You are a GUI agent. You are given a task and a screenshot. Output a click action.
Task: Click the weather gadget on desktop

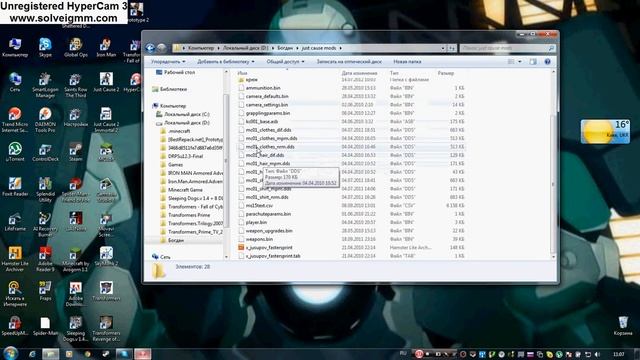[x=605, y=131]
